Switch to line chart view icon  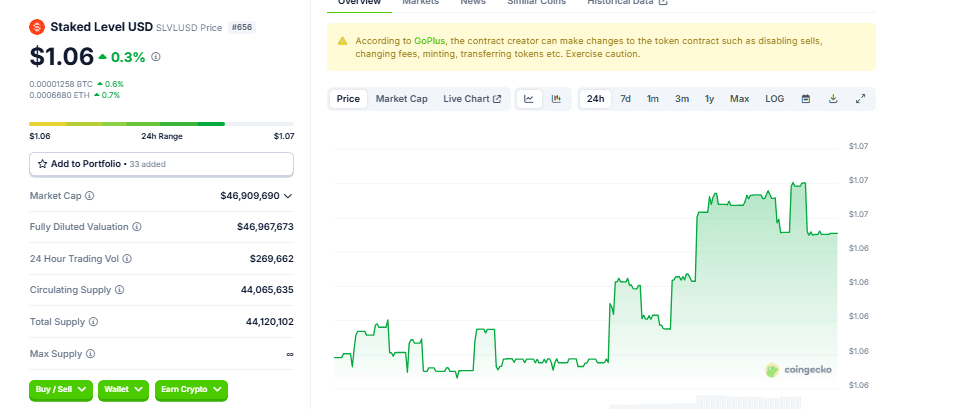(x=529, y=99)
